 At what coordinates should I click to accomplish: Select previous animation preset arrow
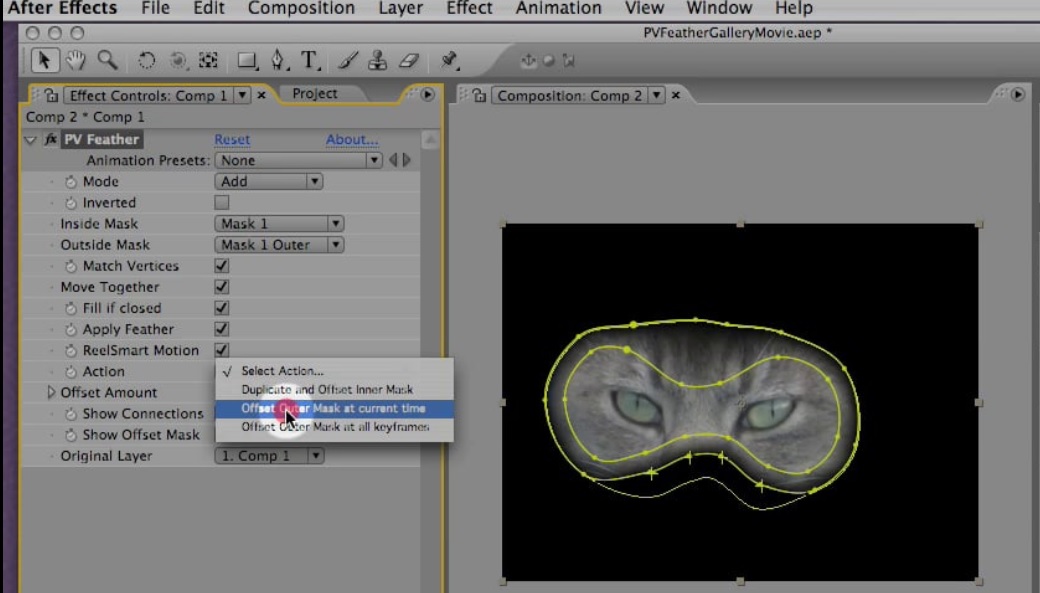pyautogui.click(x=393, y=160)
